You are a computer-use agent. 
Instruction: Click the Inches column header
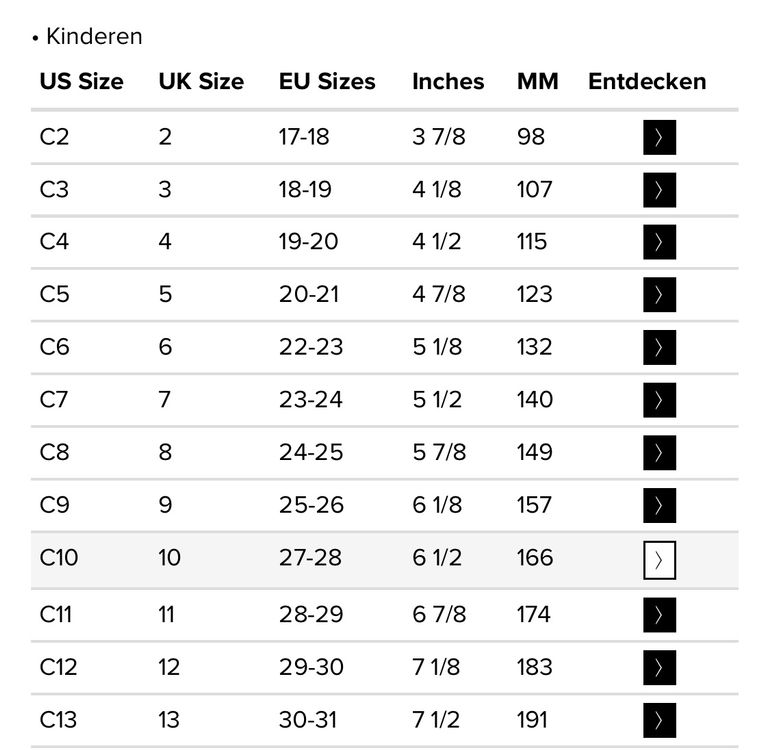[x=448, y=82]
